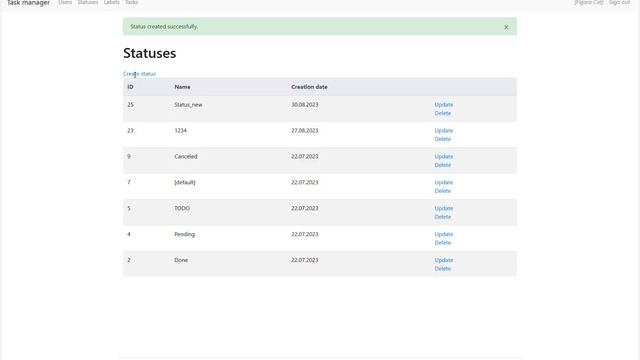Delete the Status_new status

point(442,113)
